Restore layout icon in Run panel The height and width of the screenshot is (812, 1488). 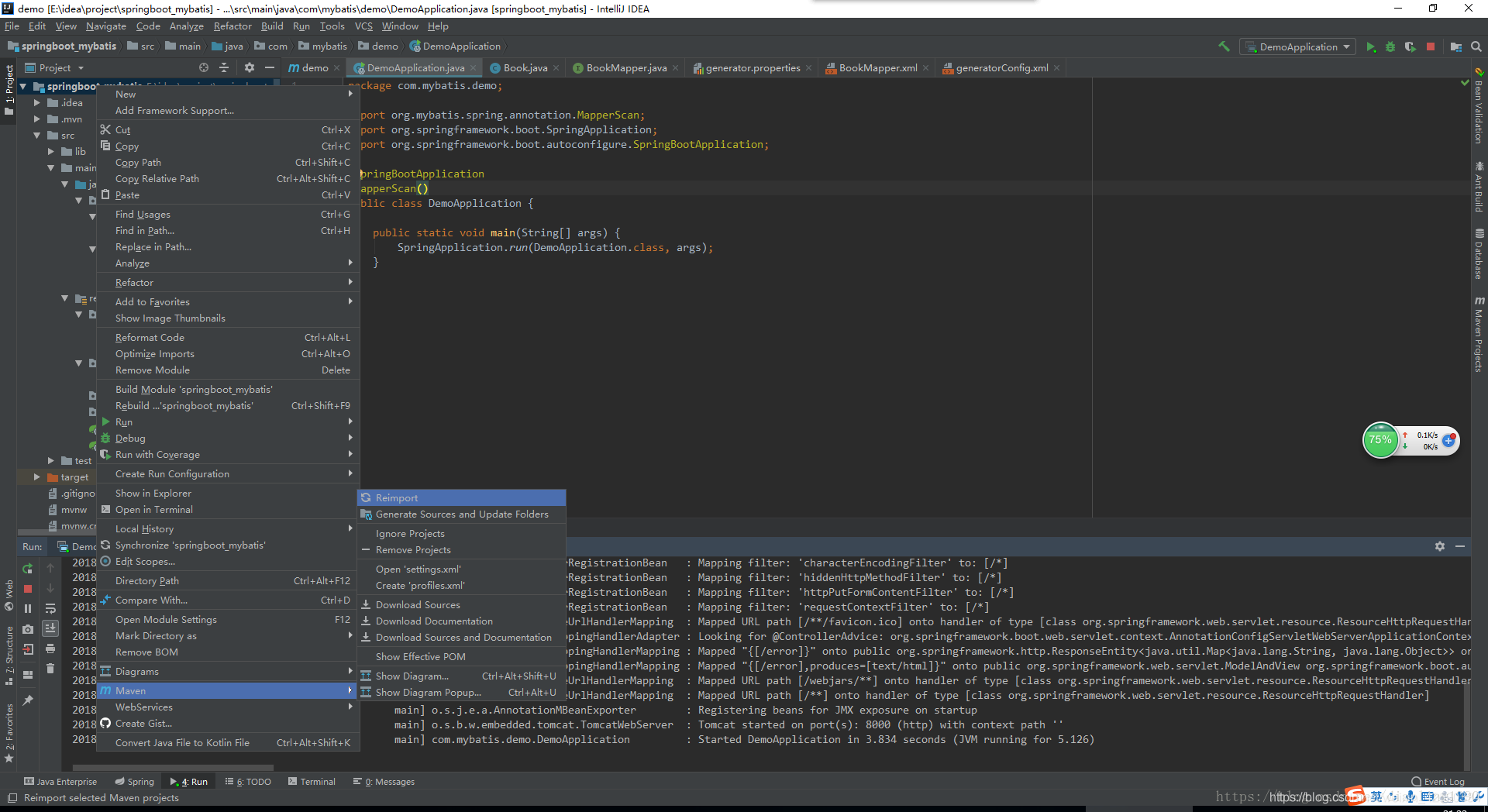pos(28,675)
